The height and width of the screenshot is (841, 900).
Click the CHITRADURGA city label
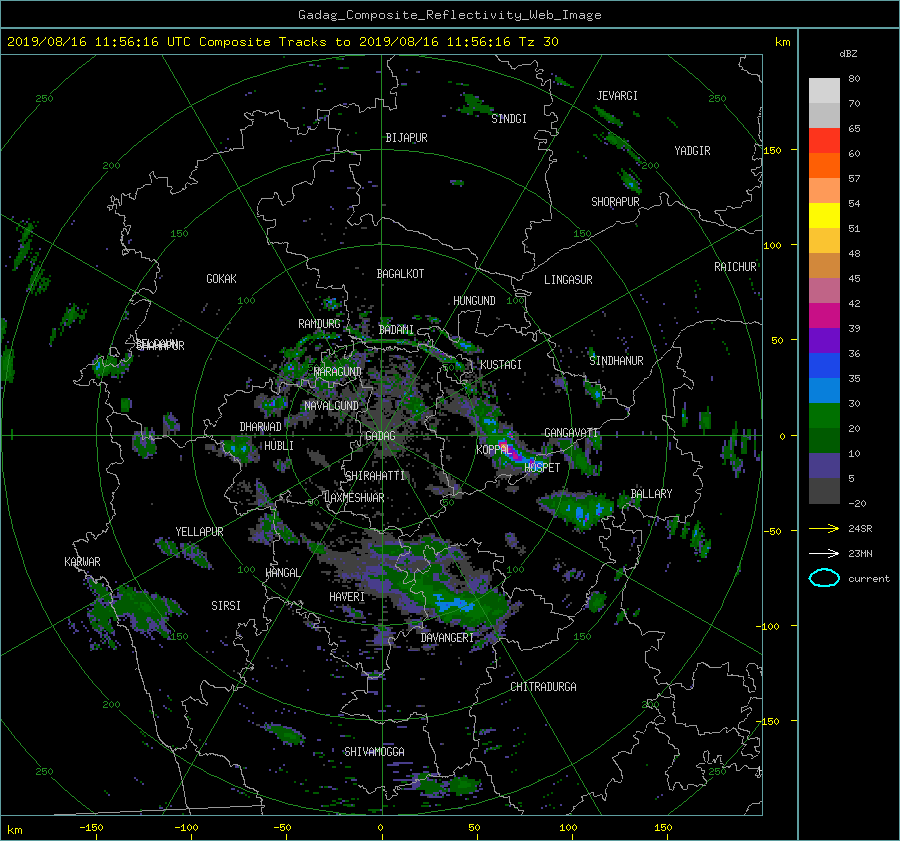click(x=543, y=687)
